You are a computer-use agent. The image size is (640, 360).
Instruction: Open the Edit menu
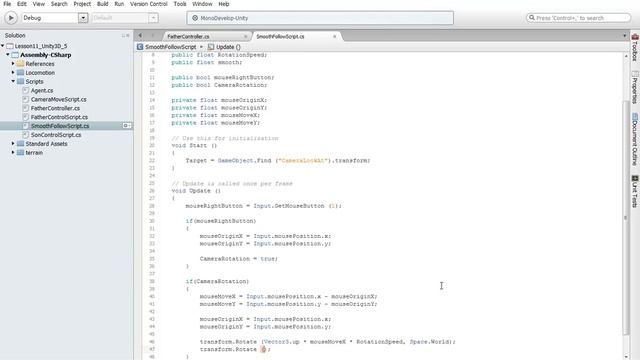(22, 4)
